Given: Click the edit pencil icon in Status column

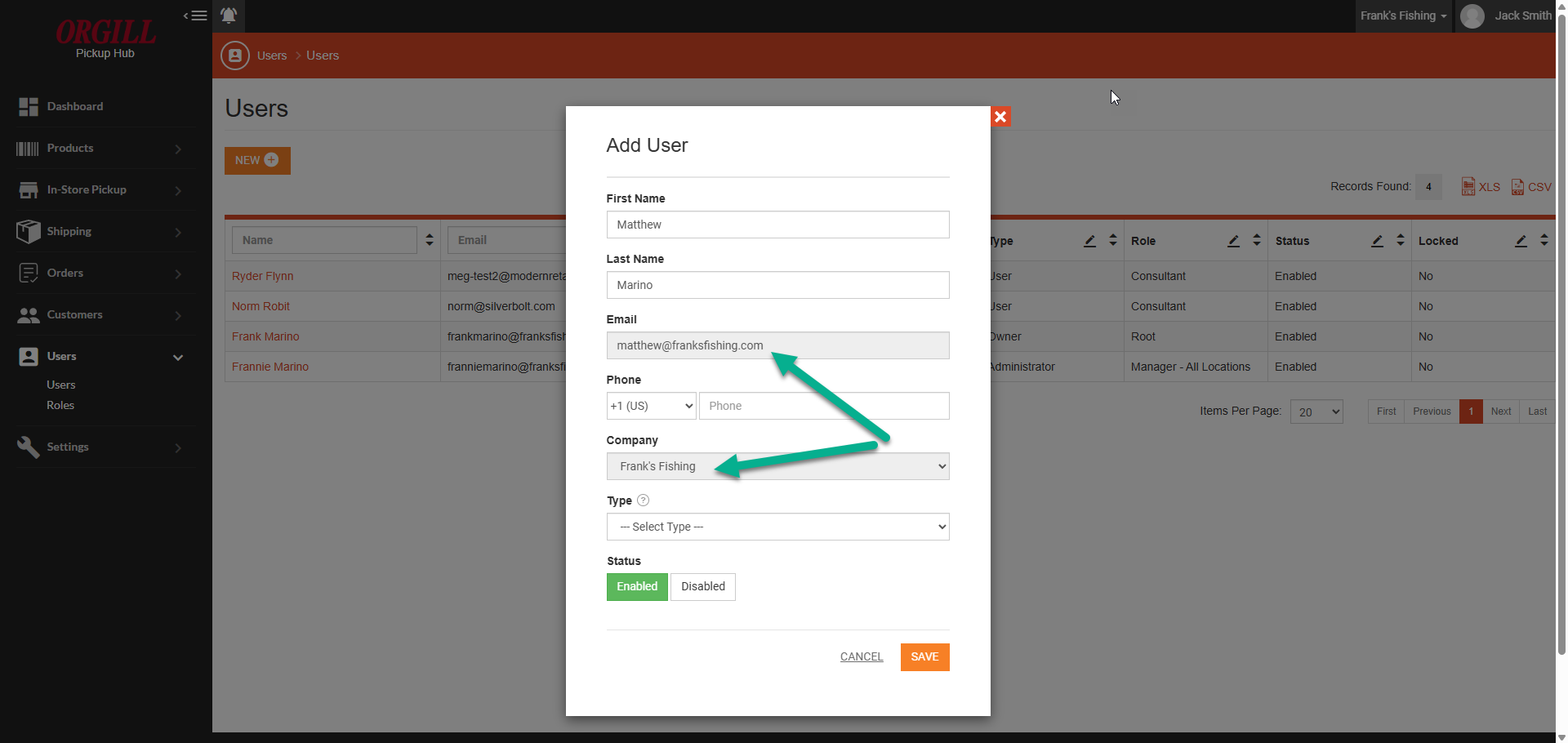Looking at the screenshot, I should 1378,241.
